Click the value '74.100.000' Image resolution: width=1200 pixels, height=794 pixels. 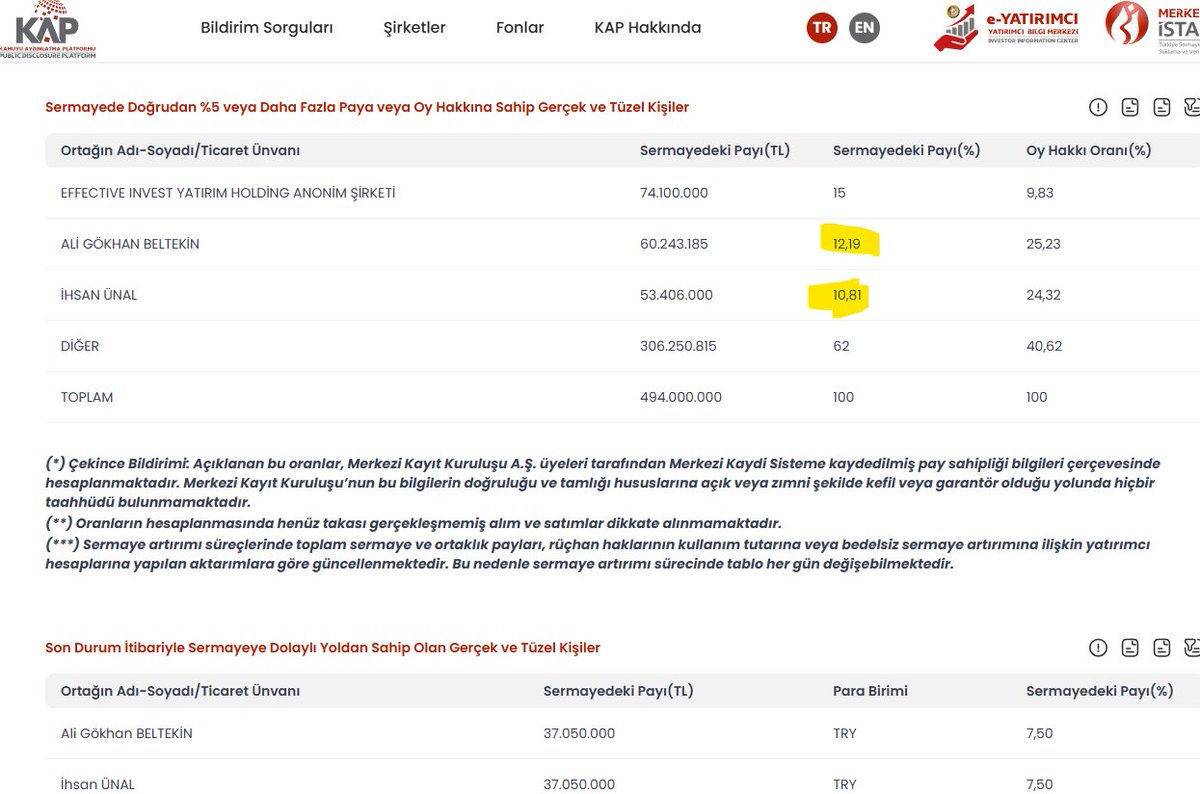point(674,193)
